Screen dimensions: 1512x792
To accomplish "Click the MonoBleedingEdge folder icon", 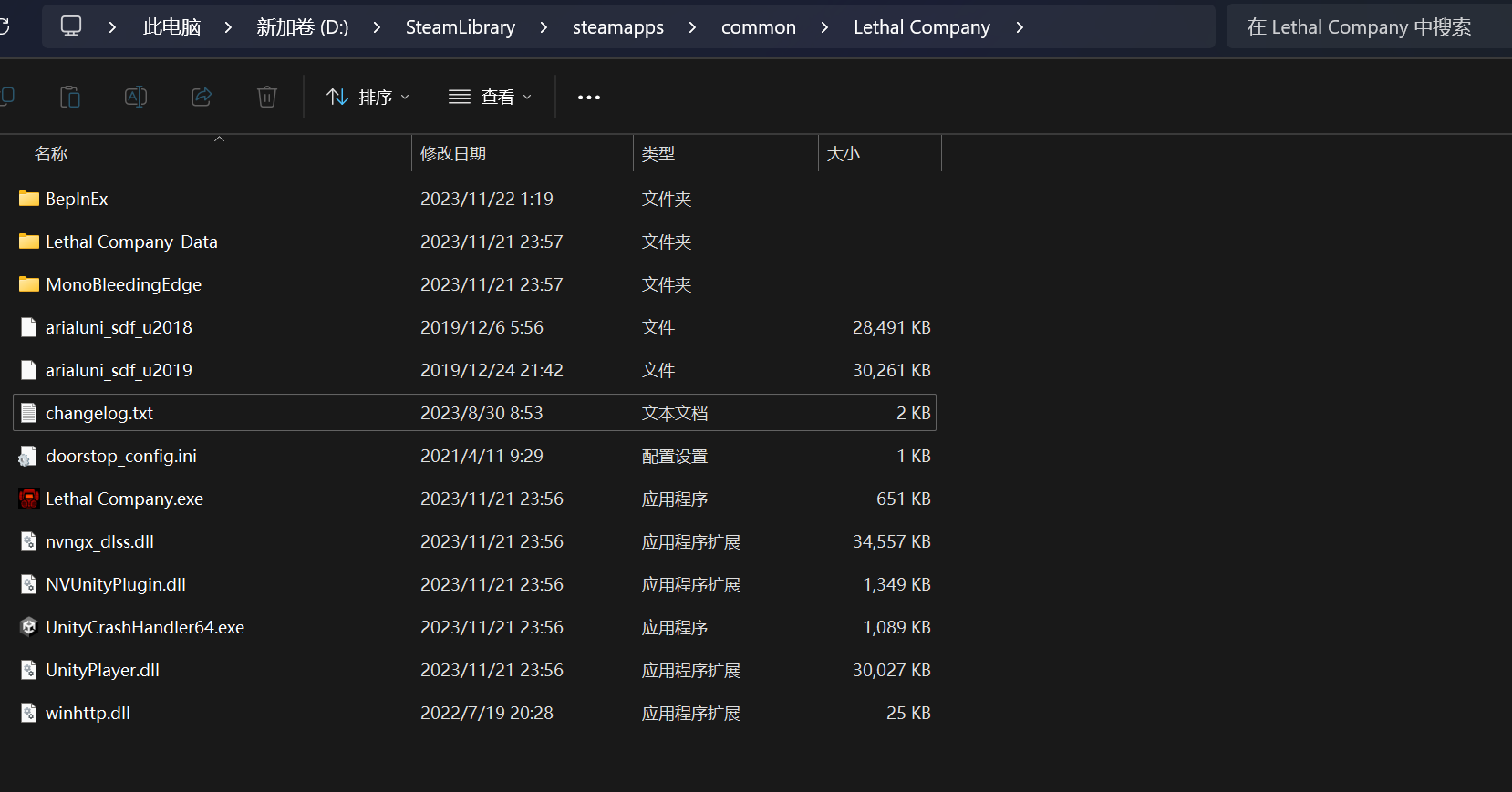I will tap(29, 284).
